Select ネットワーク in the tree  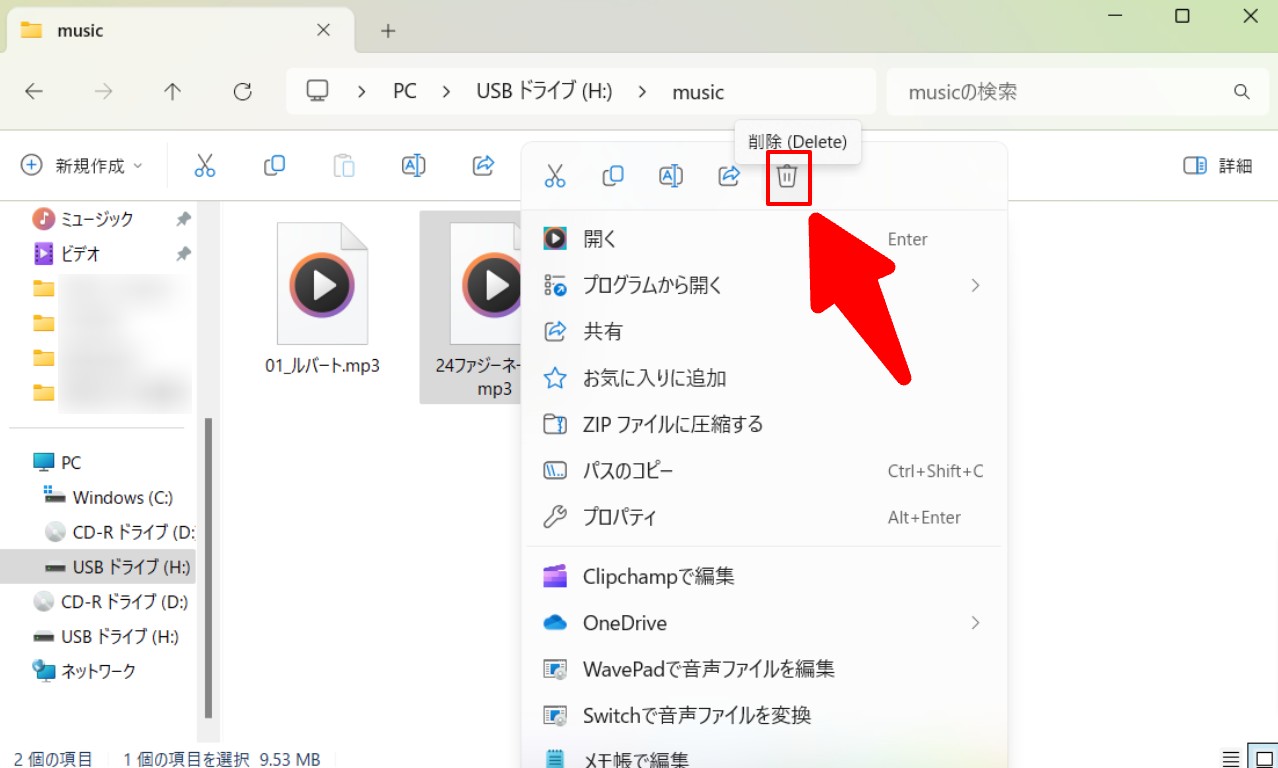84,671
